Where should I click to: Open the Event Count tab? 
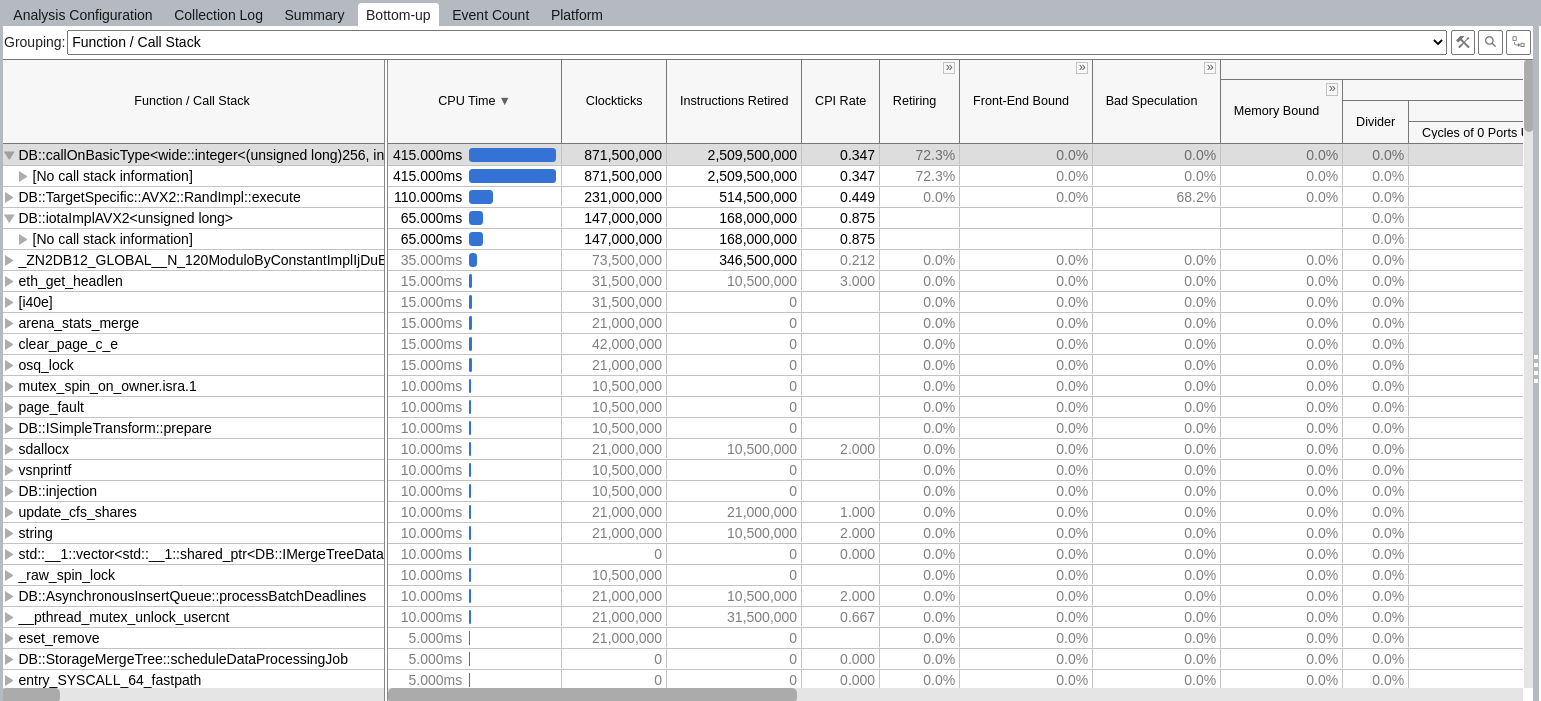click(490, 15)
